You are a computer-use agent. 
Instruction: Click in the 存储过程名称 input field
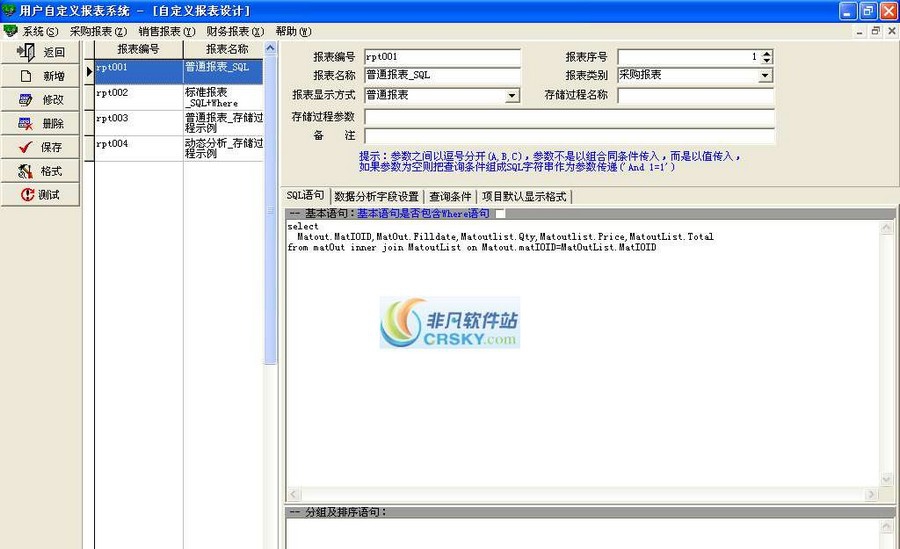[696, 95]
